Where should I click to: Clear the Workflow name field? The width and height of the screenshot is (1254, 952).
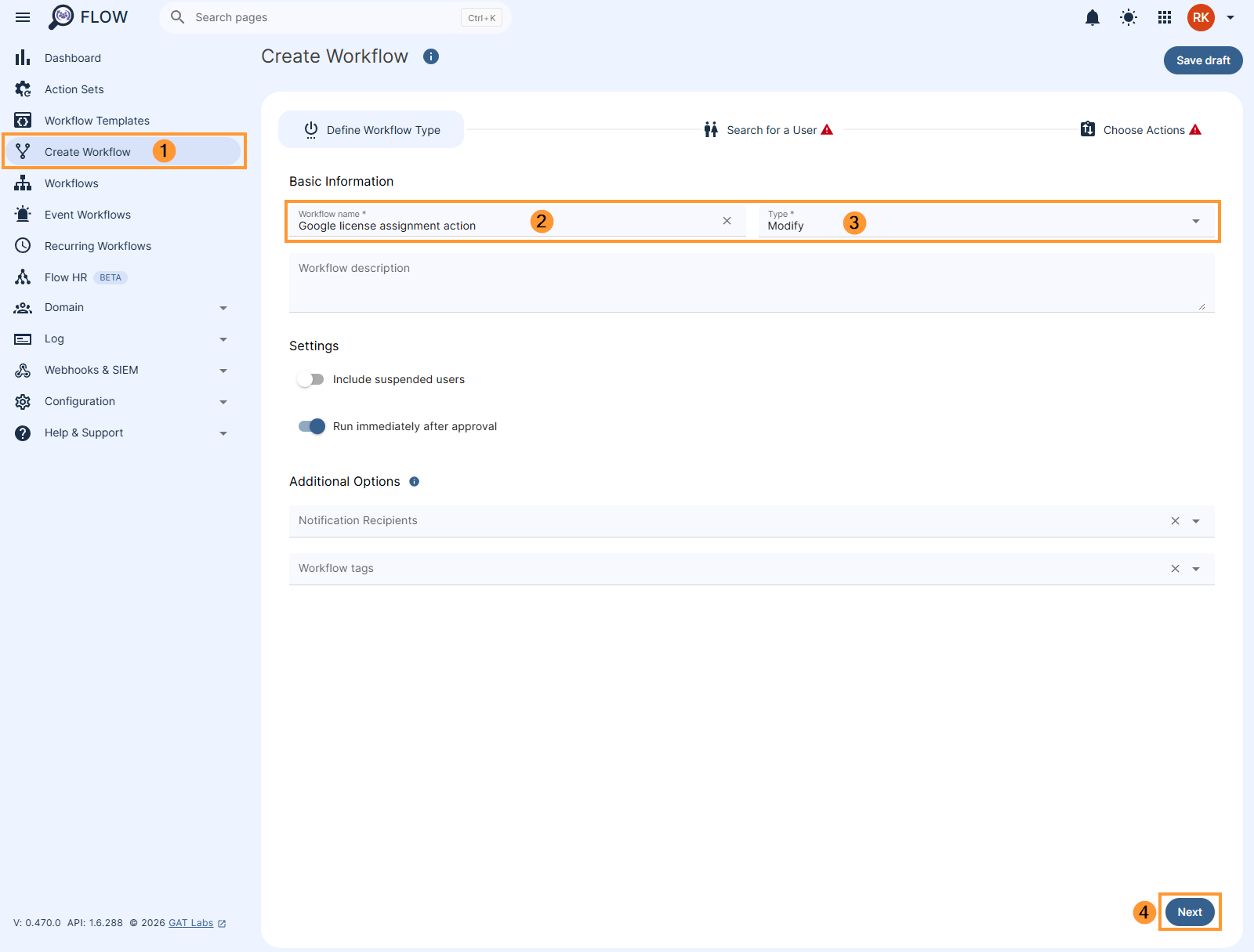727,221
